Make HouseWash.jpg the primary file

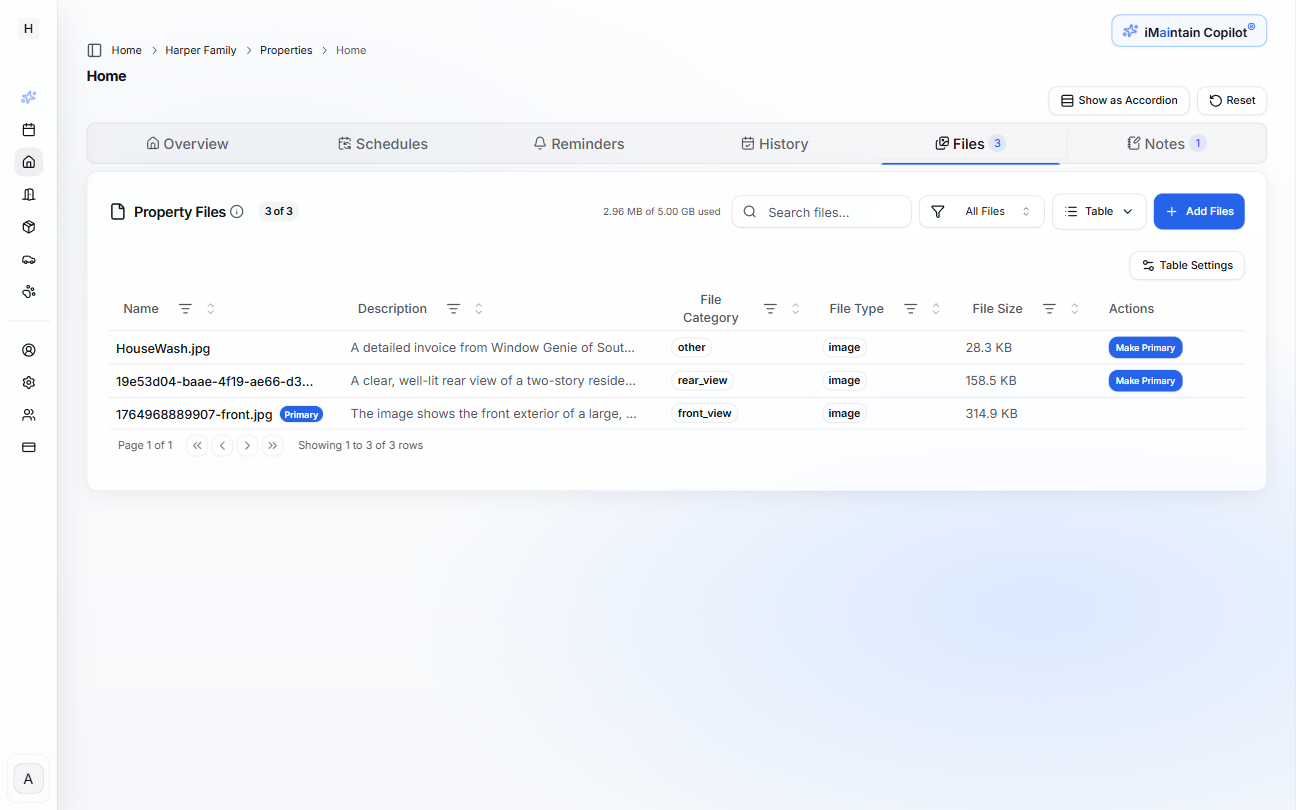1145,348
